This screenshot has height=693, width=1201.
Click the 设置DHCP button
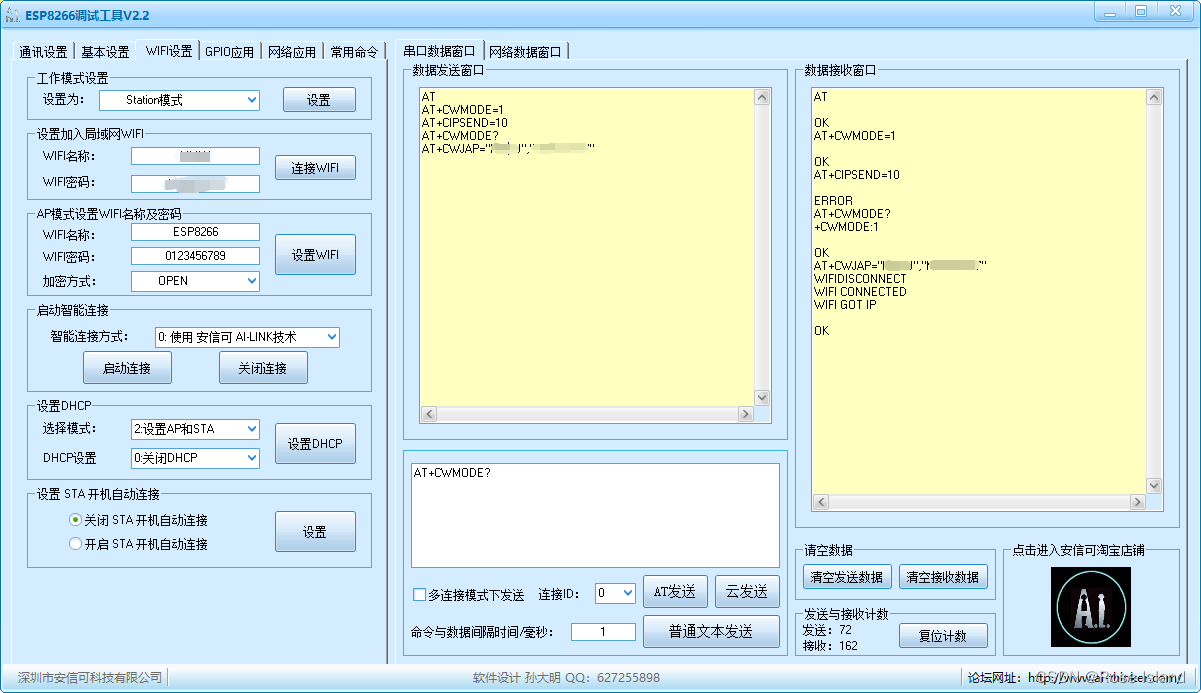(315, 444)
